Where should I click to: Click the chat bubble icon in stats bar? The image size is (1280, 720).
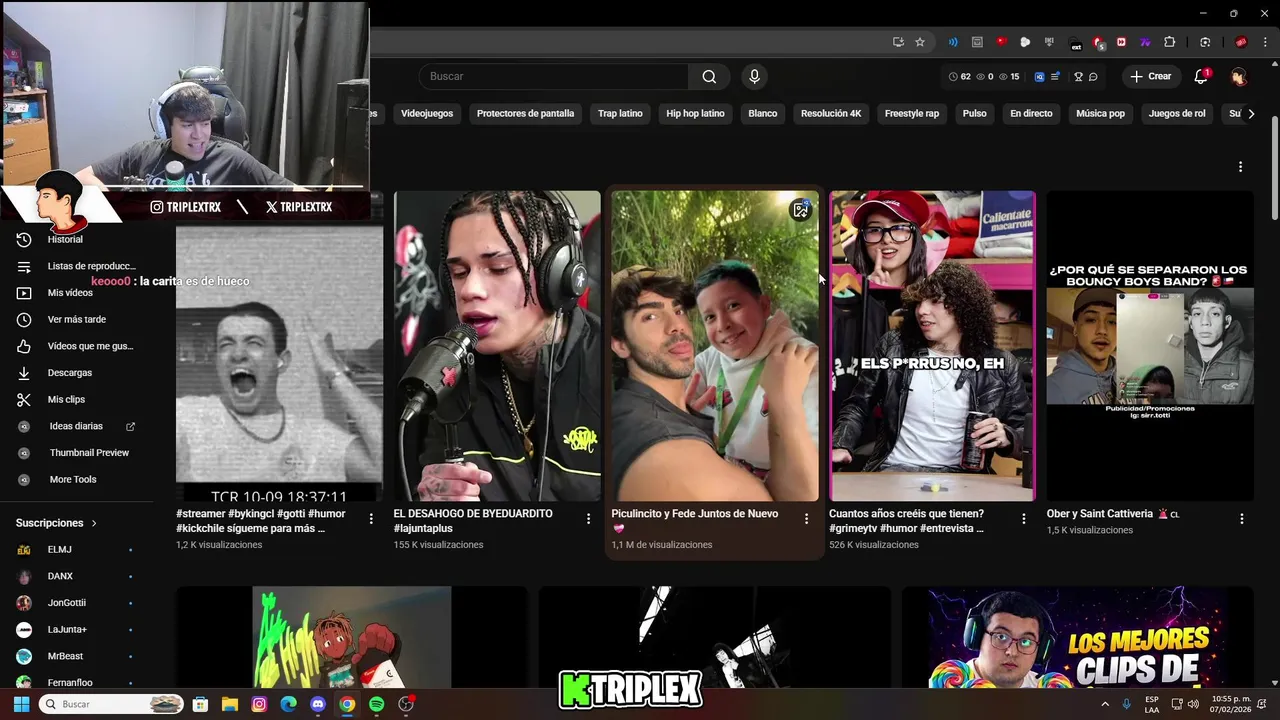(1093, 77)
